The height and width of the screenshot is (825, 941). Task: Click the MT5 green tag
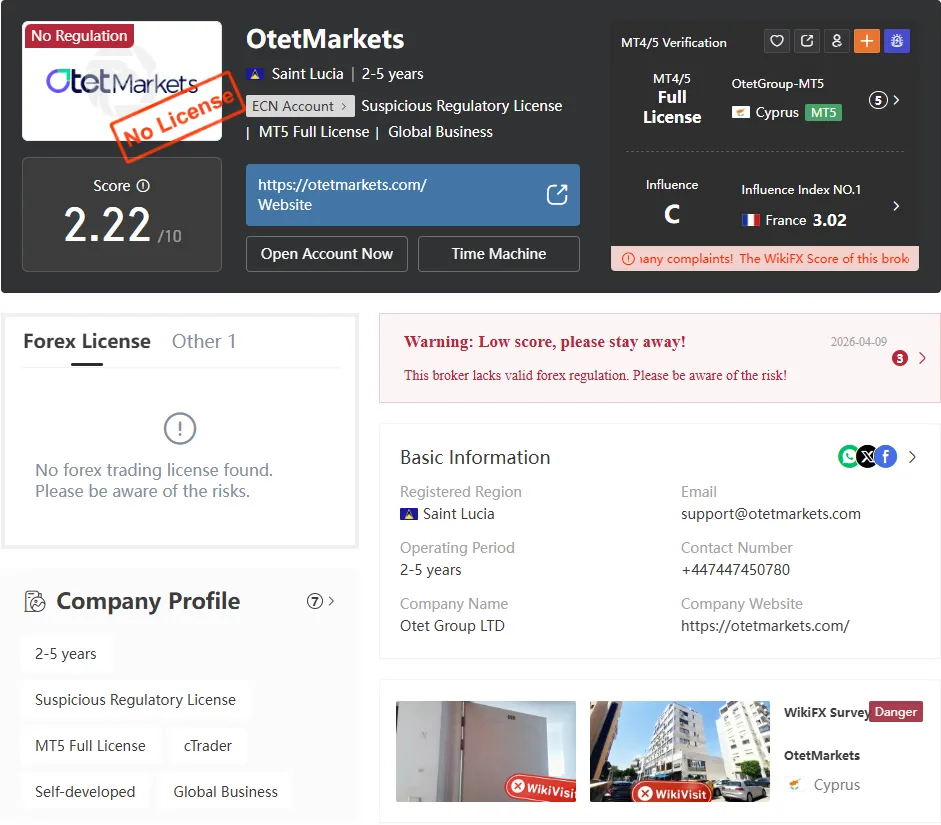(x=823, y=112)
